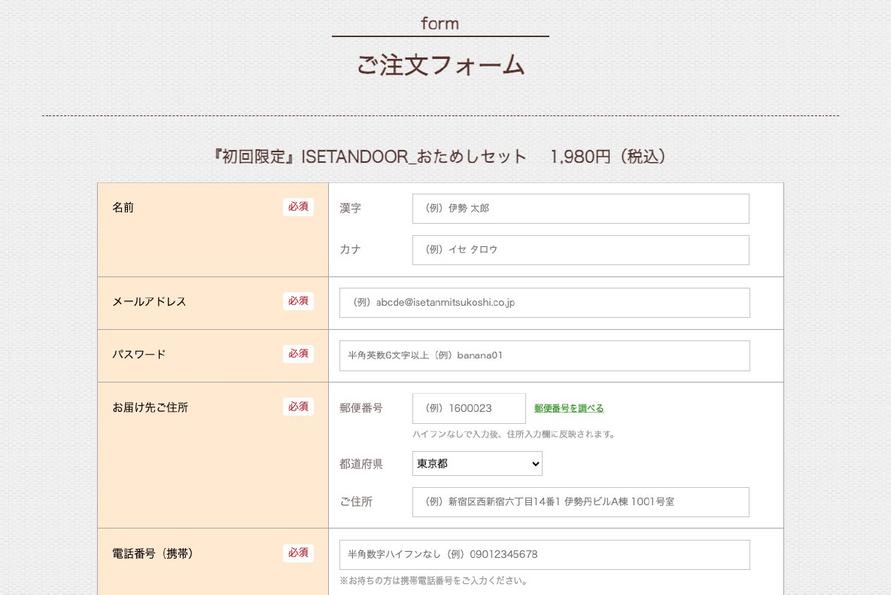Click the mobile phone note under 電話番号
The image size is (891, 595).
(434, 581)
